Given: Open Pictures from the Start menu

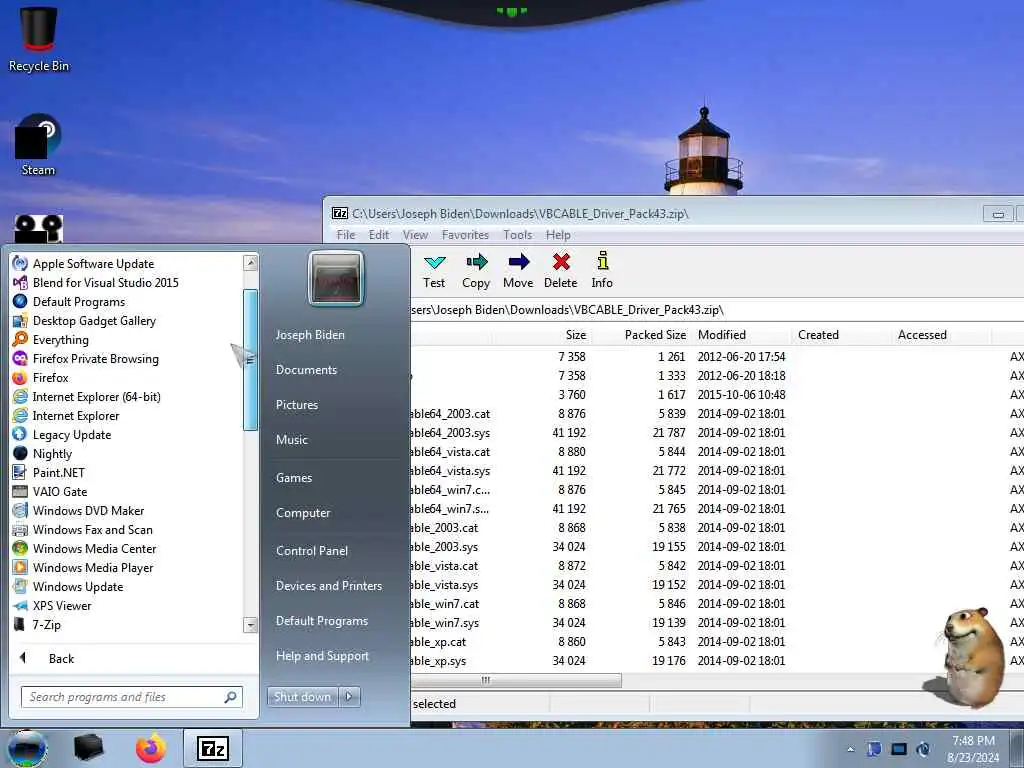Looking at the screenshot, I should tap(297, 405).
